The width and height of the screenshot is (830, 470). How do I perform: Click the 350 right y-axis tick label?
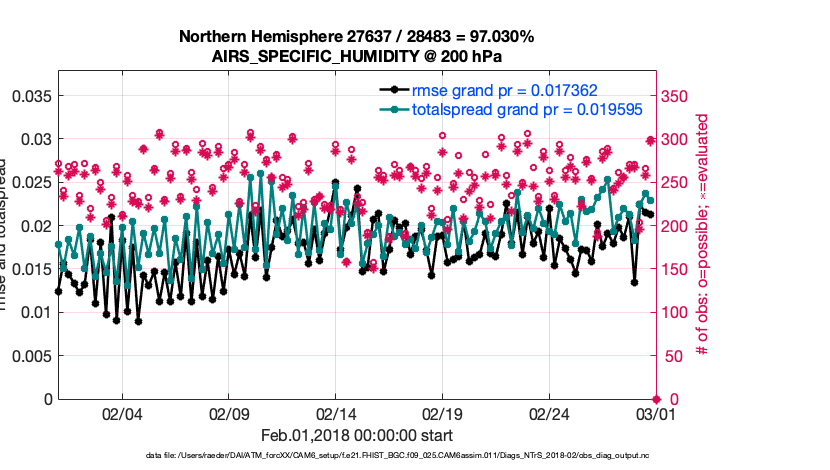click(x=675, y=96)
